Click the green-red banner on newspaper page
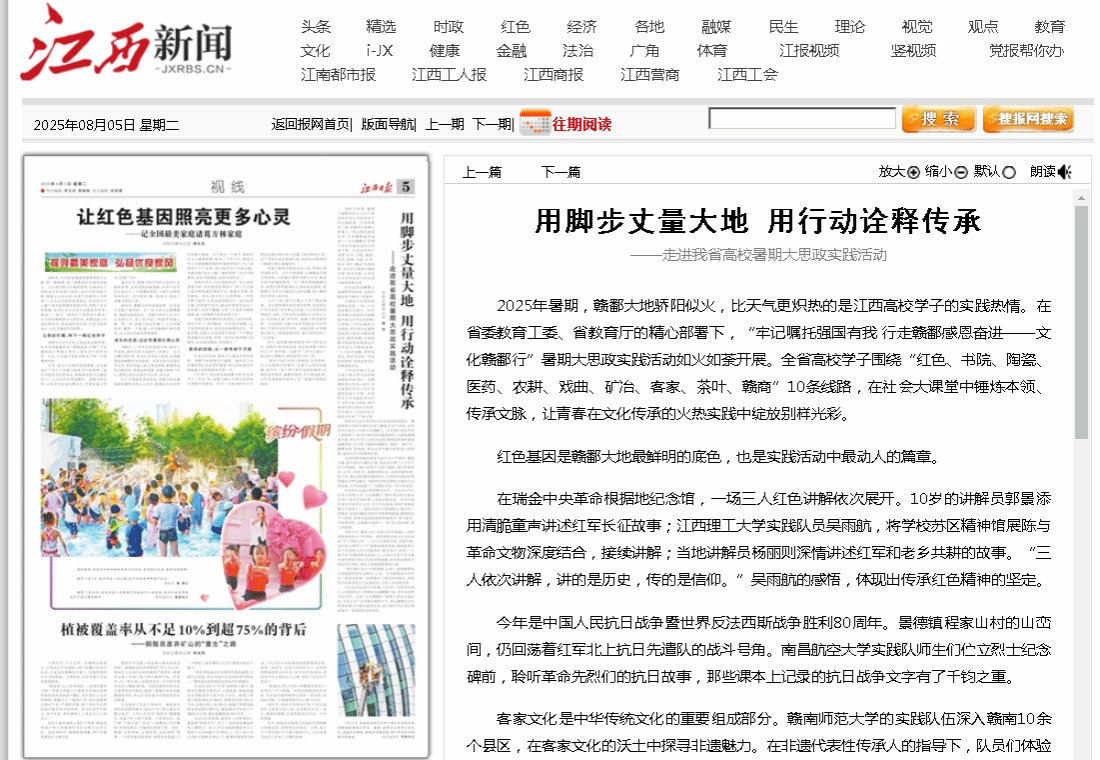 pos(110,262)
